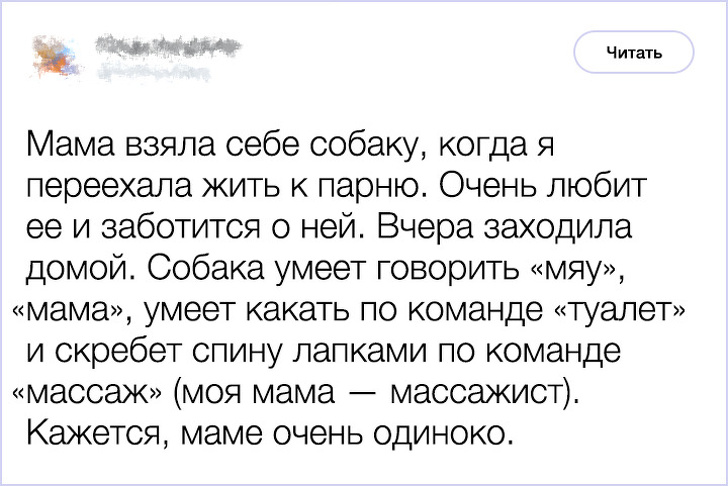Click the final line "Кажется, маме очень одиноко"
The height and width of the screenshot is (486, 728).
click(268, 433)
